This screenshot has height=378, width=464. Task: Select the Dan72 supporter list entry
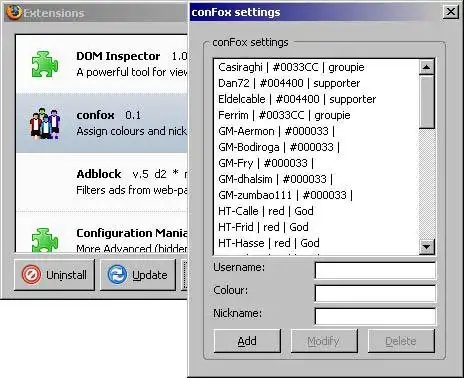316,83
